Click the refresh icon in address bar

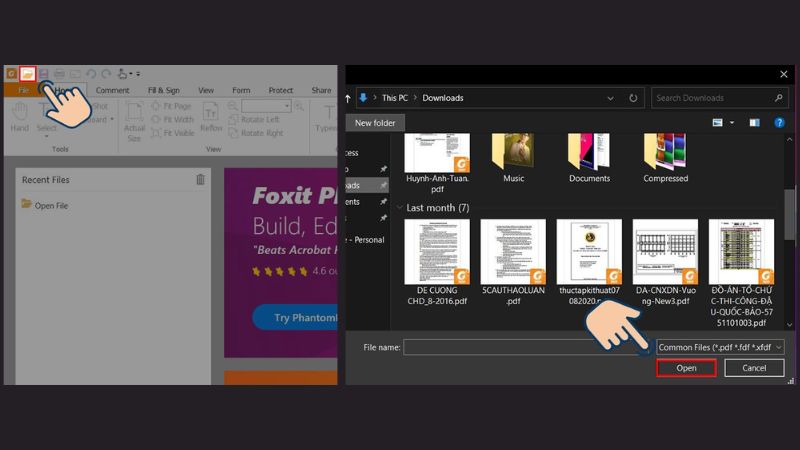point(633,98)
